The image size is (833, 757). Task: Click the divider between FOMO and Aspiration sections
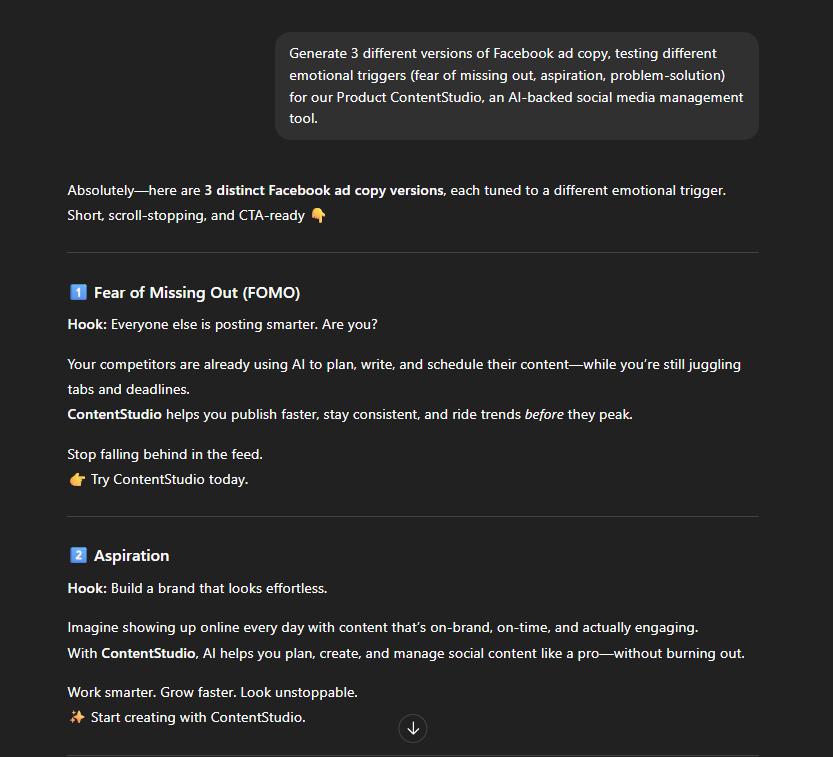(413, 517)
